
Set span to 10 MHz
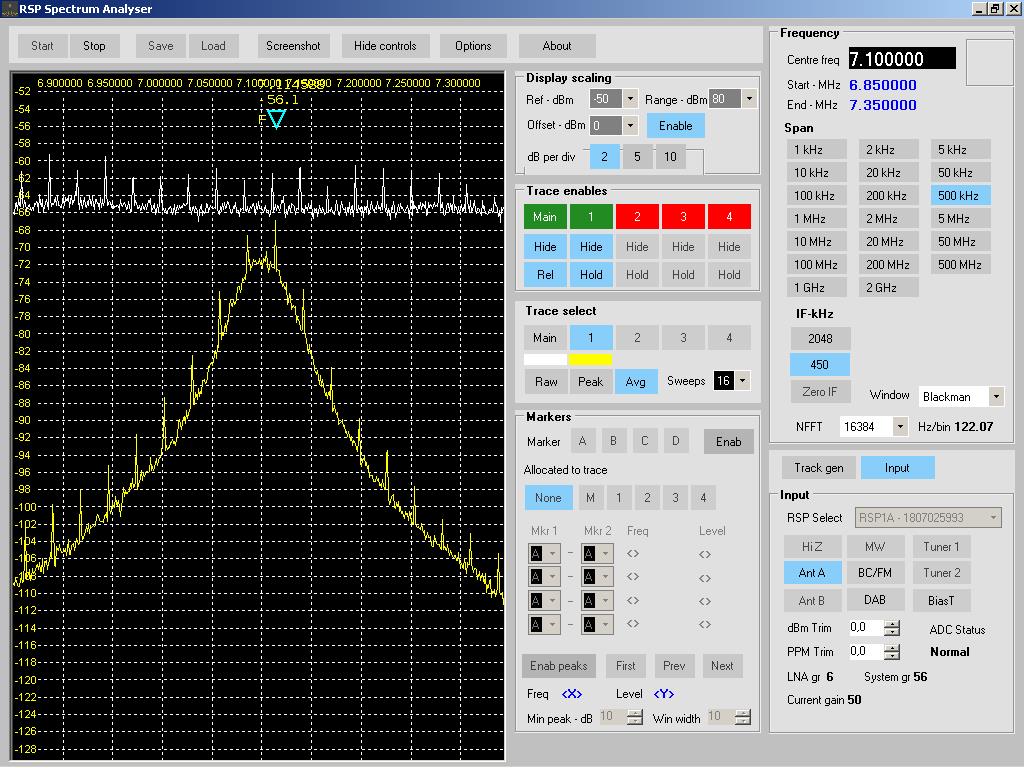pos(816,242)
